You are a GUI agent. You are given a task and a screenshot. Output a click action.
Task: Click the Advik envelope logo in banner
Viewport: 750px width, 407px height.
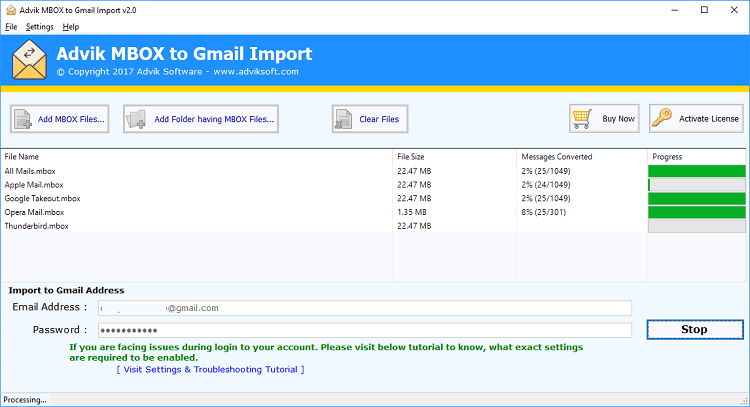click(x=30, y=60)
